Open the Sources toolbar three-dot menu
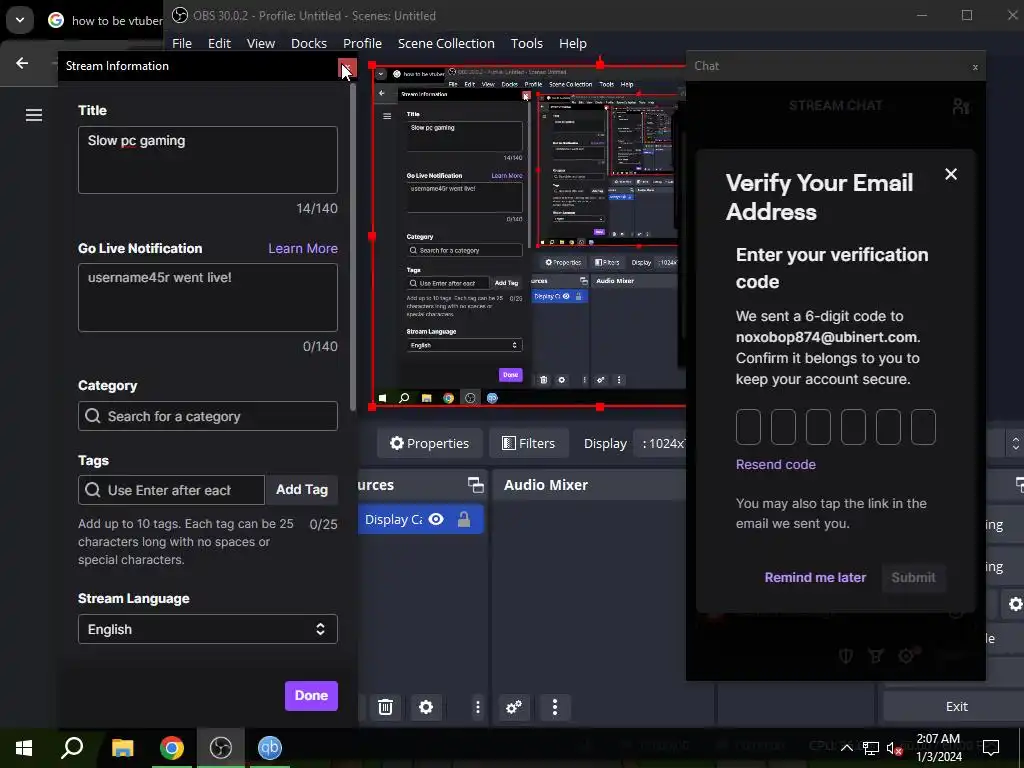 tap(477, 707)
